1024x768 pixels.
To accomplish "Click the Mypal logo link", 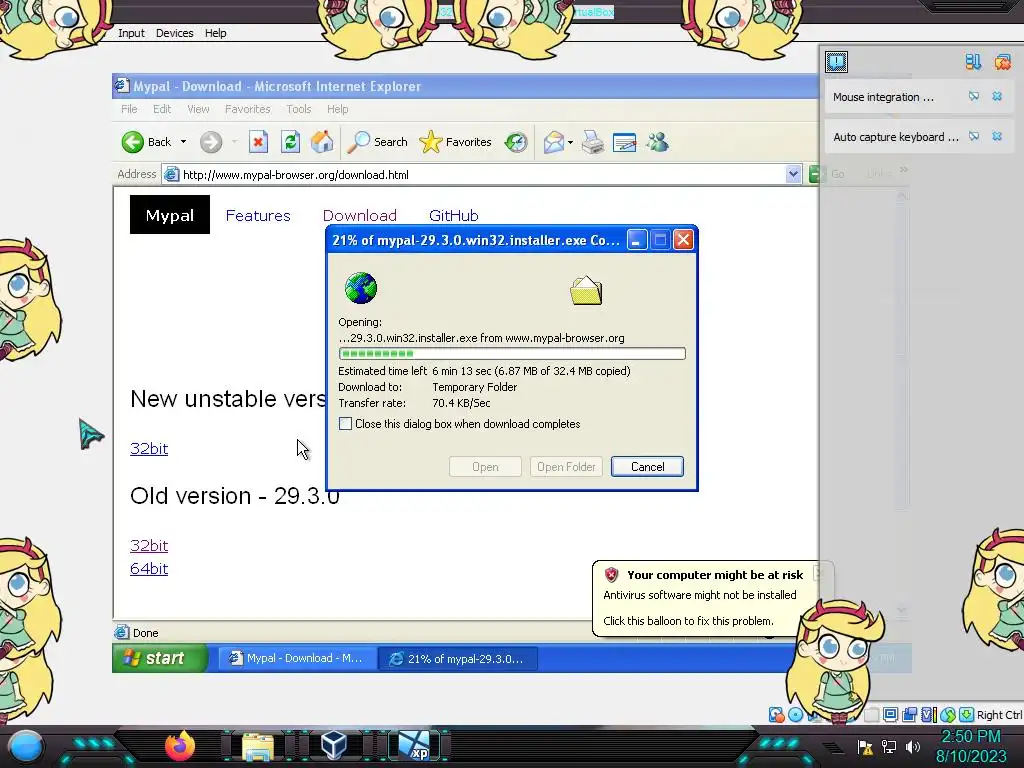I will (x=170, y=215).
